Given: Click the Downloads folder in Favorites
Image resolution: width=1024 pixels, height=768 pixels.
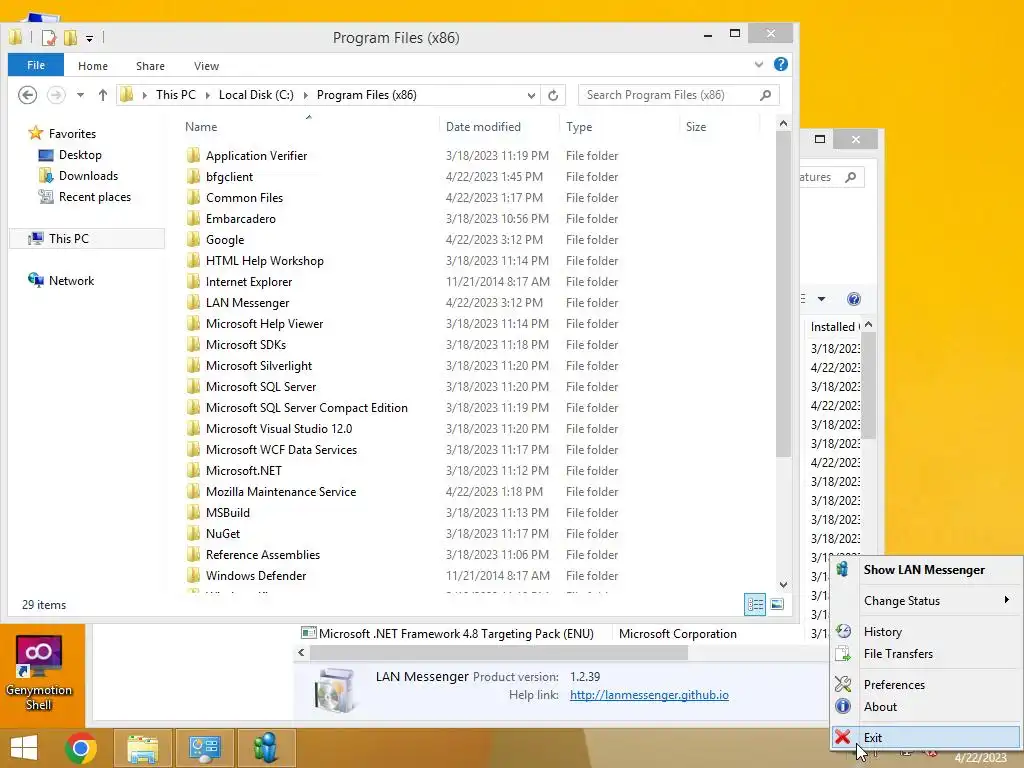Looking at the screenshot, I should pyautogui.click(x=88, y=176).
